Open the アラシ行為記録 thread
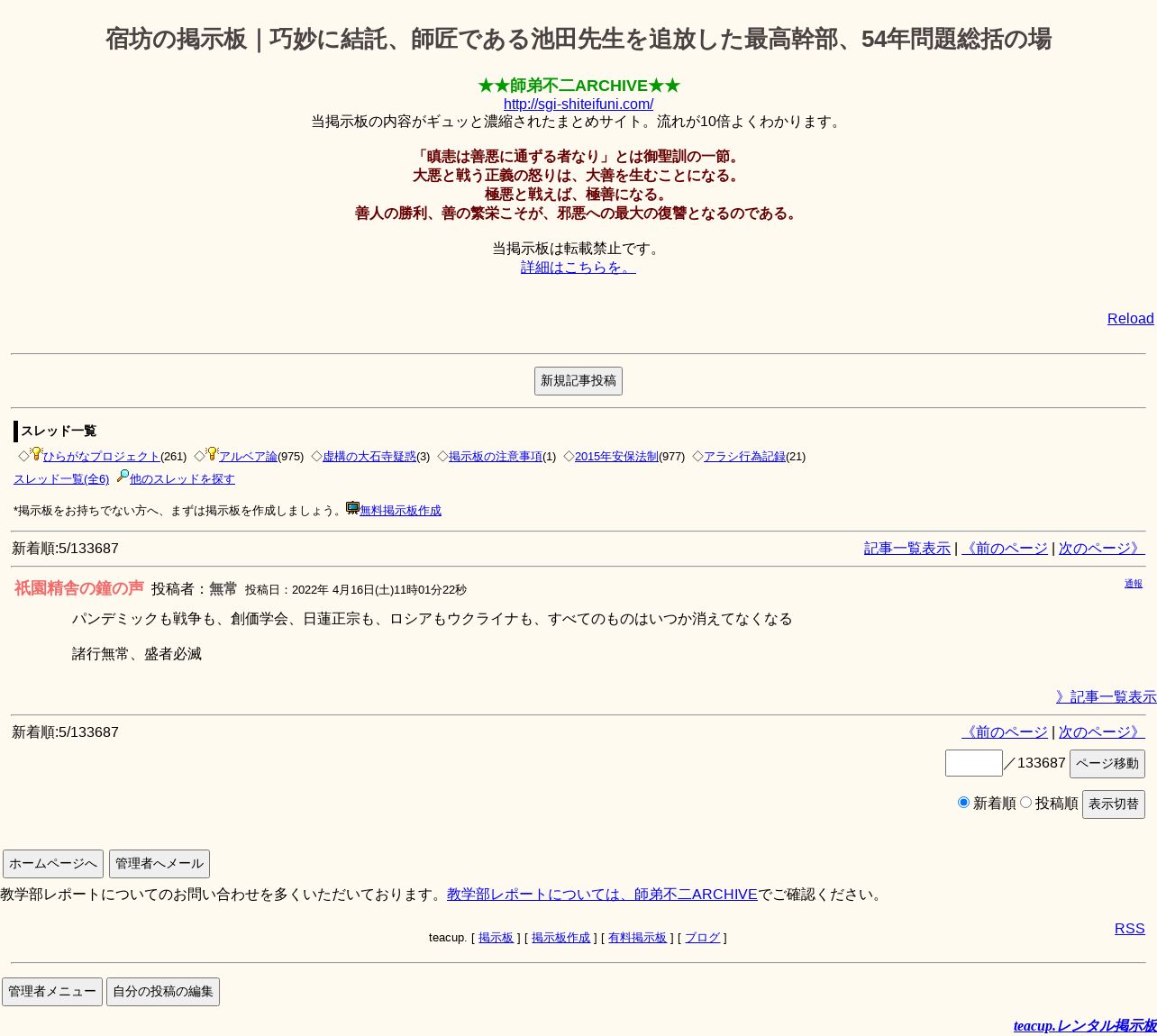1157x1036 pixels. [744, 457]
